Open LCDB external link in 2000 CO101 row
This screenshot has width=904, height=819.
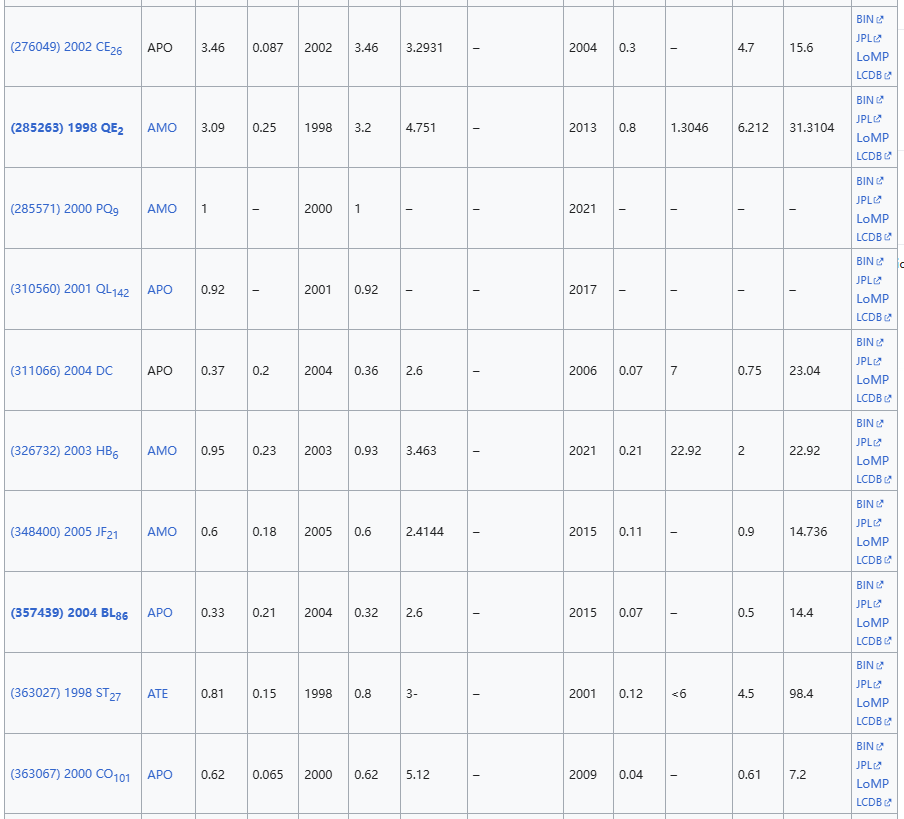[869, 802]
